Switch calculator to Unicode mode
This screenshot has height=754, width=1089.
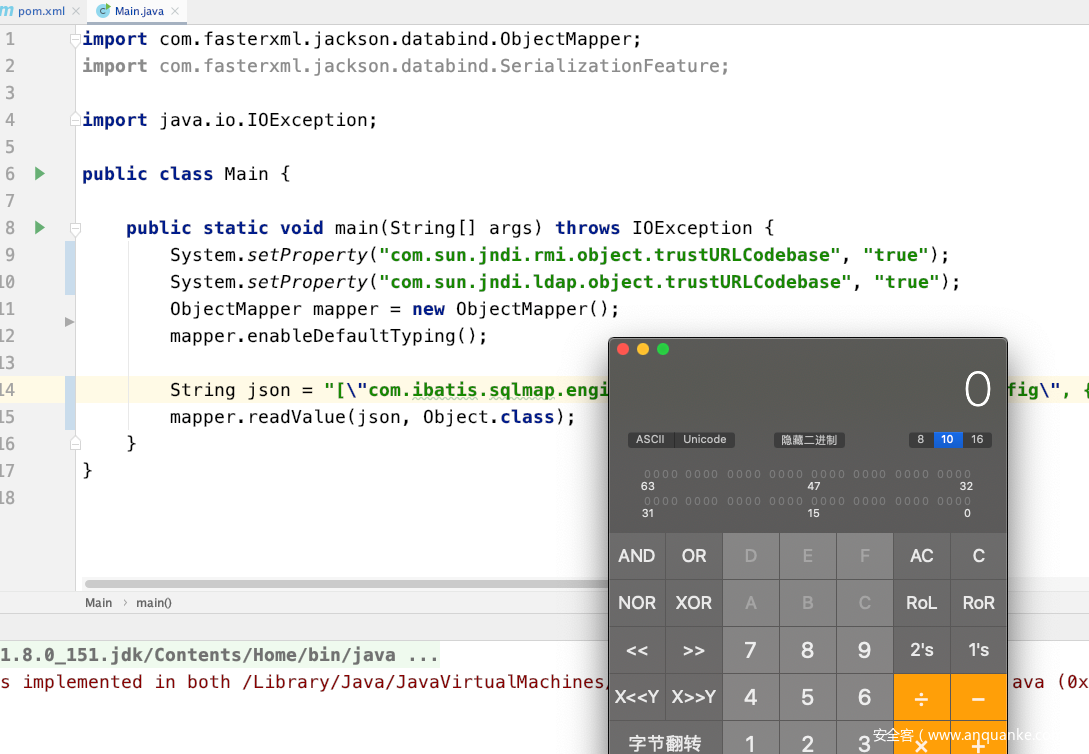coord(704,439)
